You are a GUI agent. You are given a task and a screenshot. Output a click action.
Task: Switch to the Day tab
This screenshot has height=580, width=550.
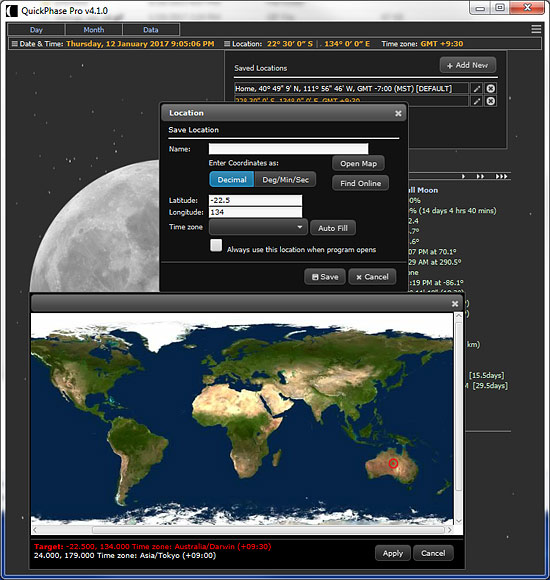coord(36,30)
